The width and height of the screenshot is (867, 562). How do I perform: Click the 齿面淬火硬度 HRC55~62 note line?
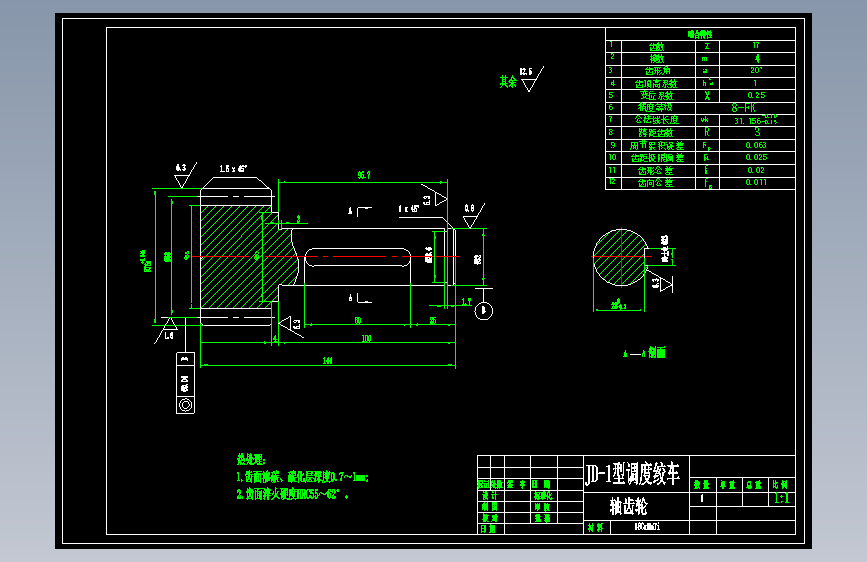293,495
